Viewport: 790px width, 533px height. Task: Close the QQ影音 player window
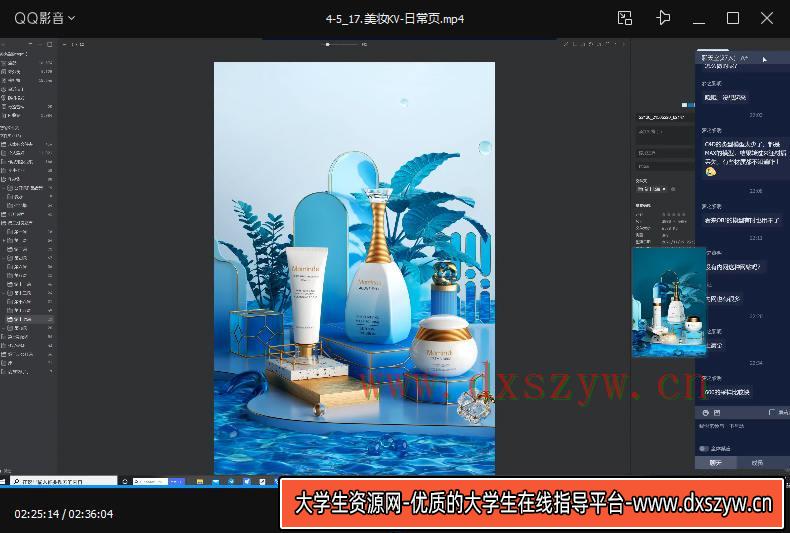click(767, 18)
